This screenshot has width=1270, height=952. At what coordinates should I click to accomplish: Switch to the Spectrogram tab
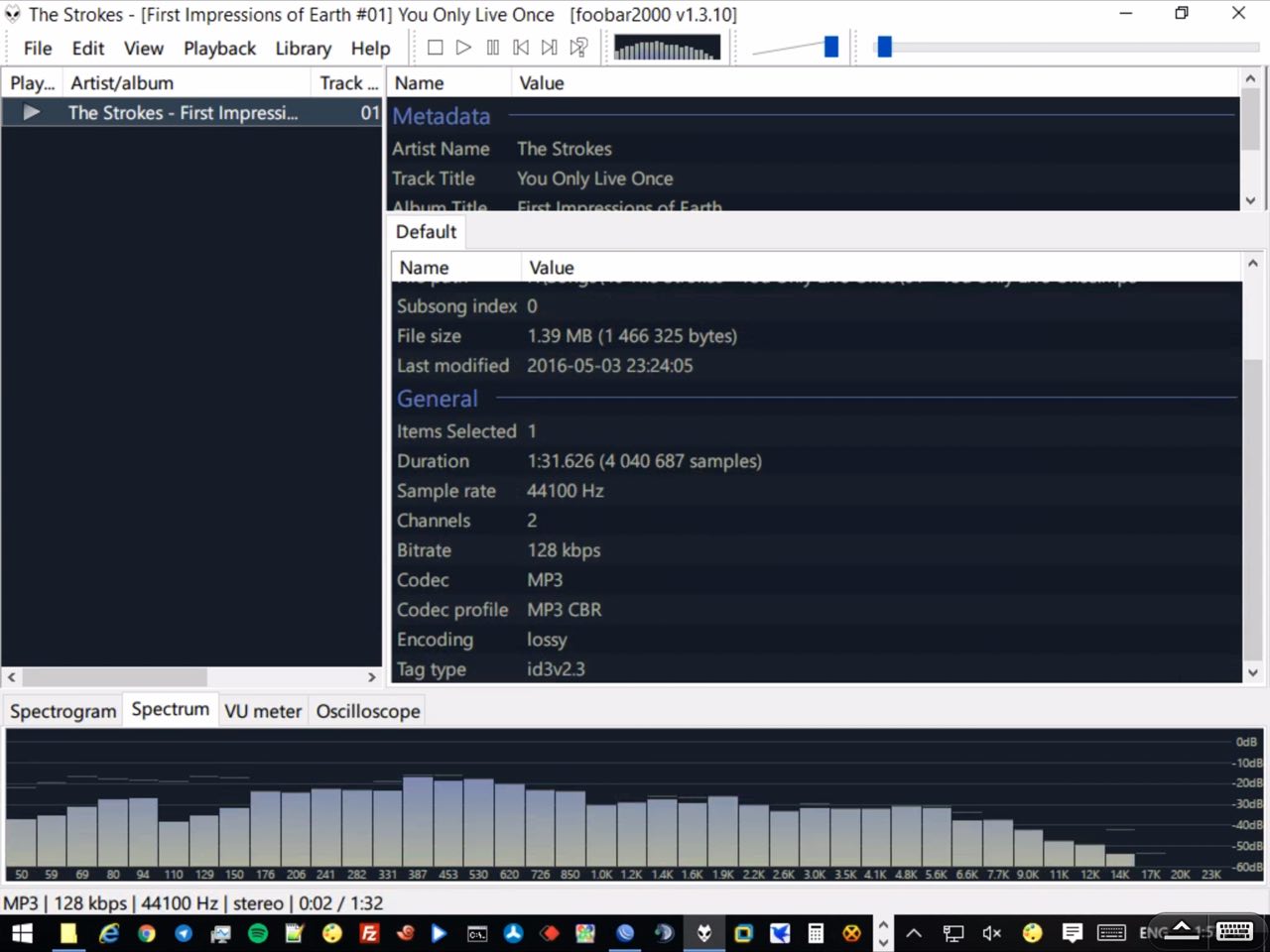pyautogui.click(x=63, y=711)
